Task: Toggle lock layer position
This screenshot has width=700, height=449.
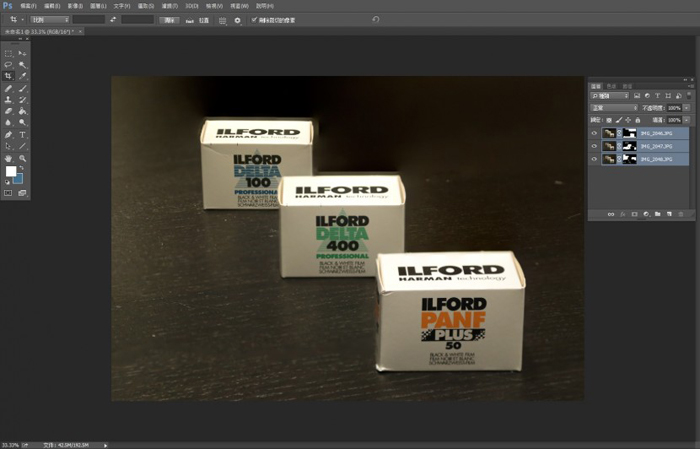Action: [x=628, y=120]
